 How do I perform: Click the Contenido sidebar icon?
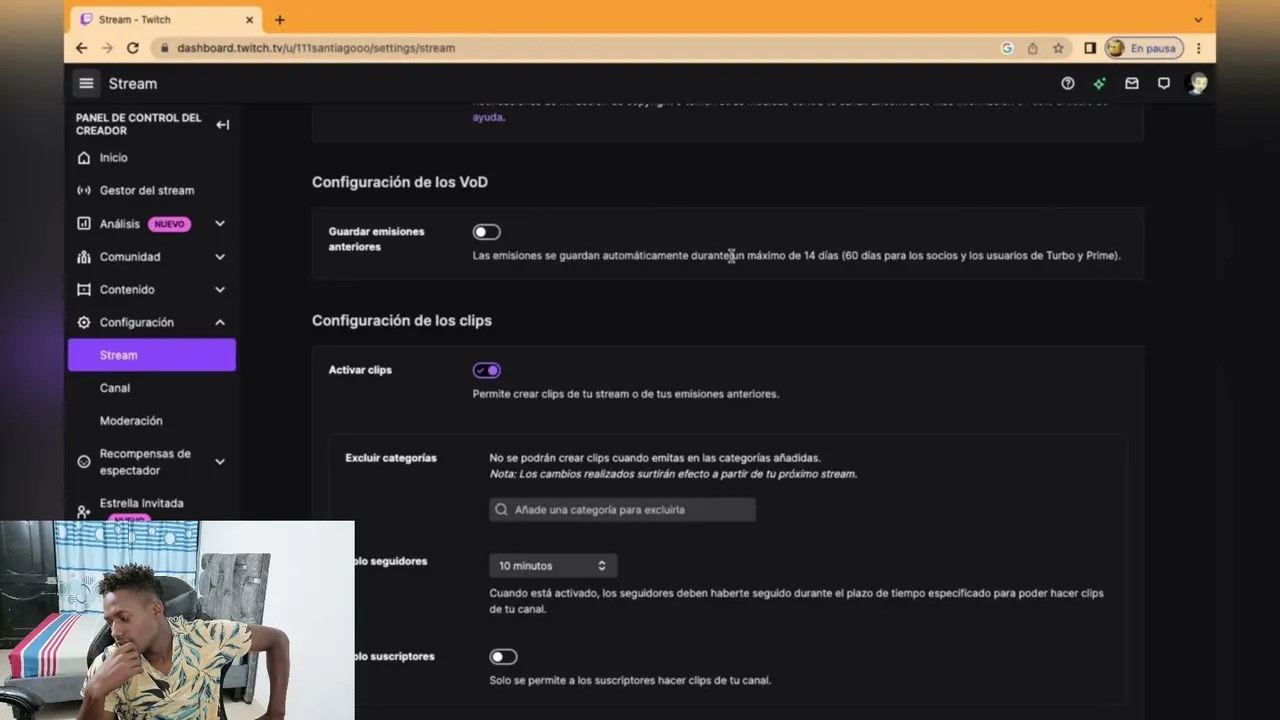(x=84, y=290)
